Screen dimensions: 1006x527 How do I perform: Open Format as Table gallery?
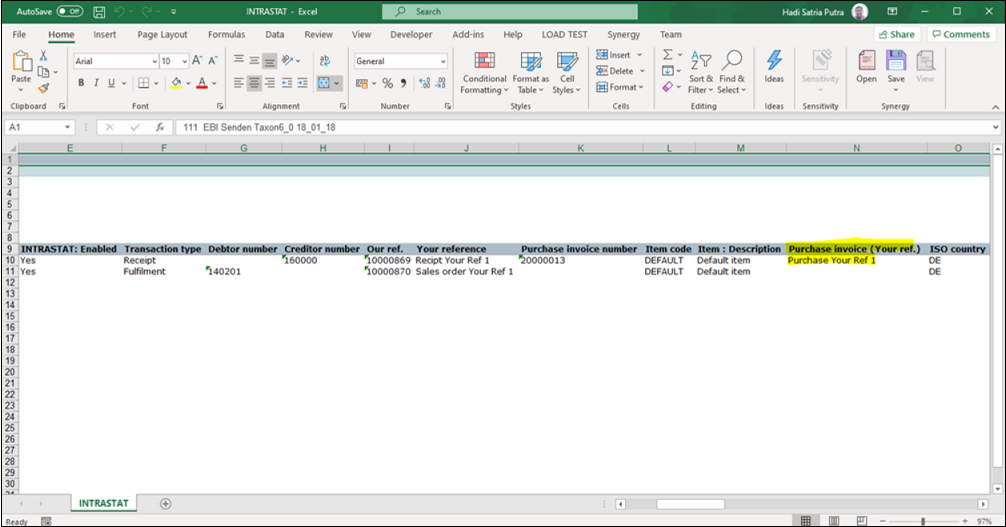[531, 73]
